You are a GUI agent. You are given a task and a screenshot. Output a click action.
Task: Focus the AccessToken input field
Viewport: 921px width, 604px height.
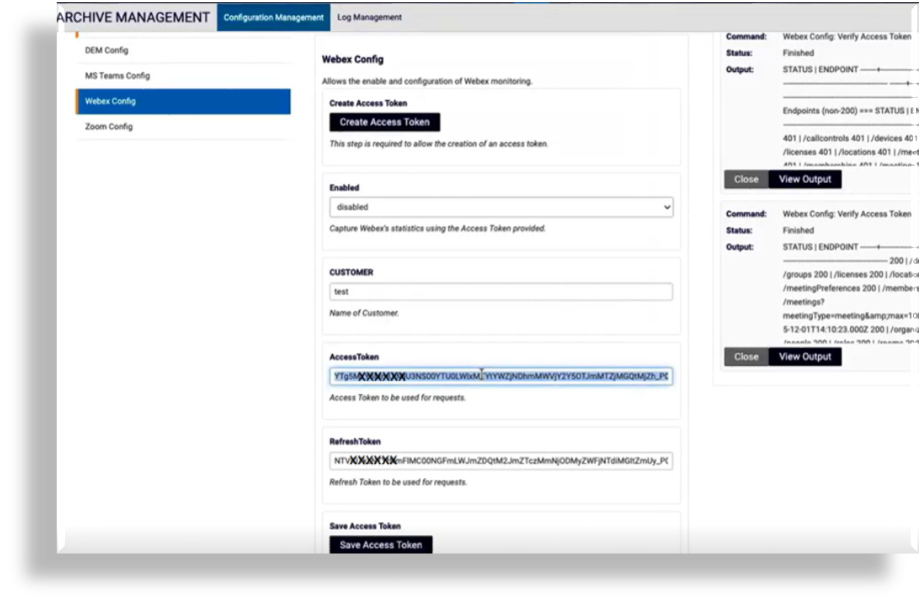(x=501, y=376)
